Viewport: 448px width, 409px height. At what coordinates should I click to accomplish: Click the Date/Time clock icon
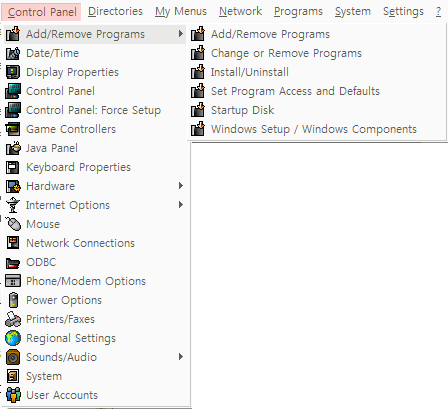[x=13, y=53]
